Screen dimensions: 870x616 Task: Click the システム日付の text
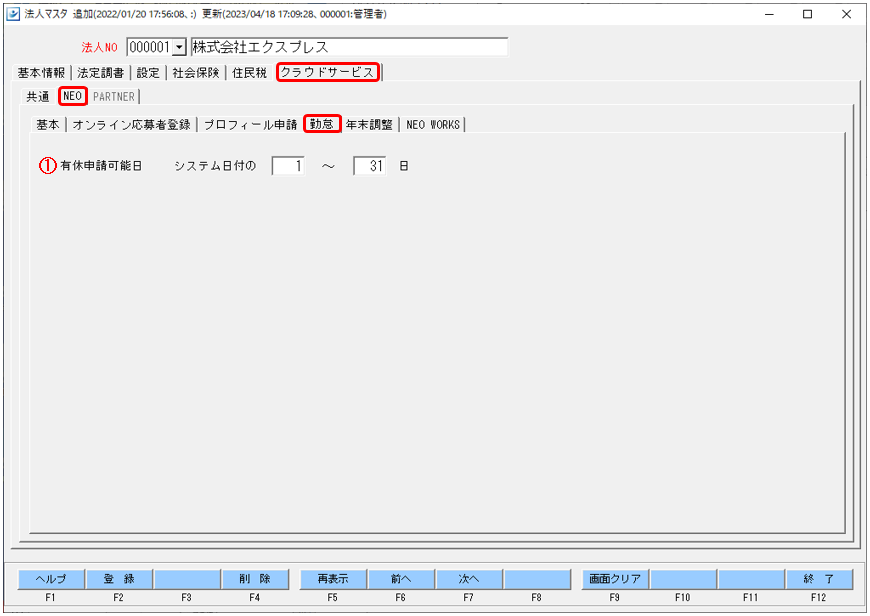tap(215, 166)
